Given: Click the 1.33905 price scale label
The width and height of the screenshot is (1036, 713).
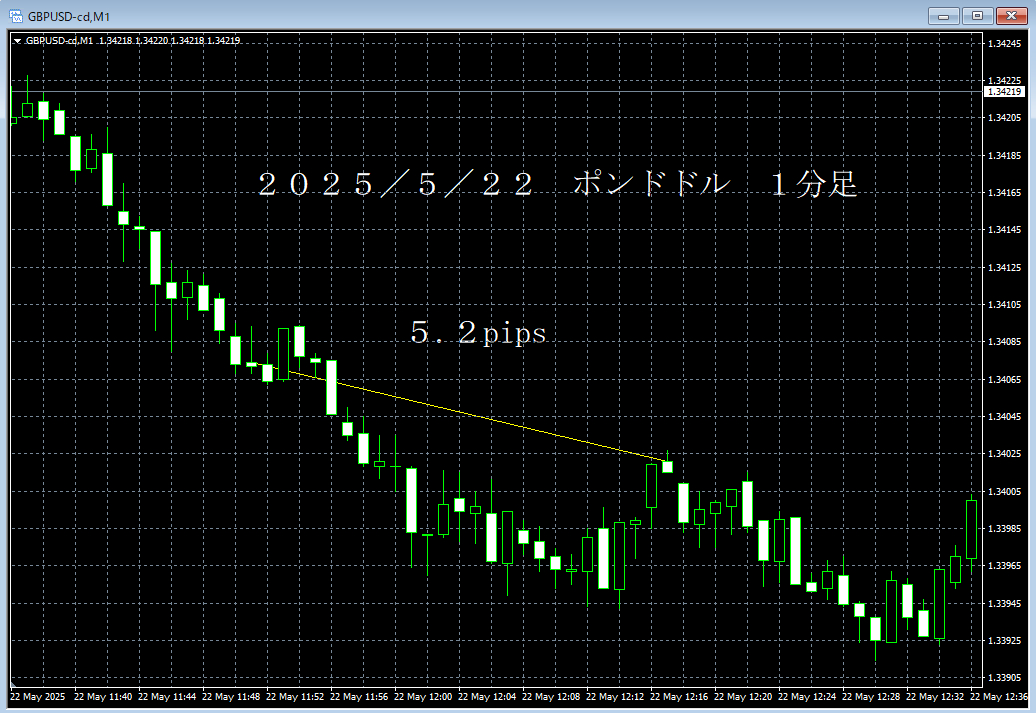Looking at the screenshot, I should coord(1004,678).
